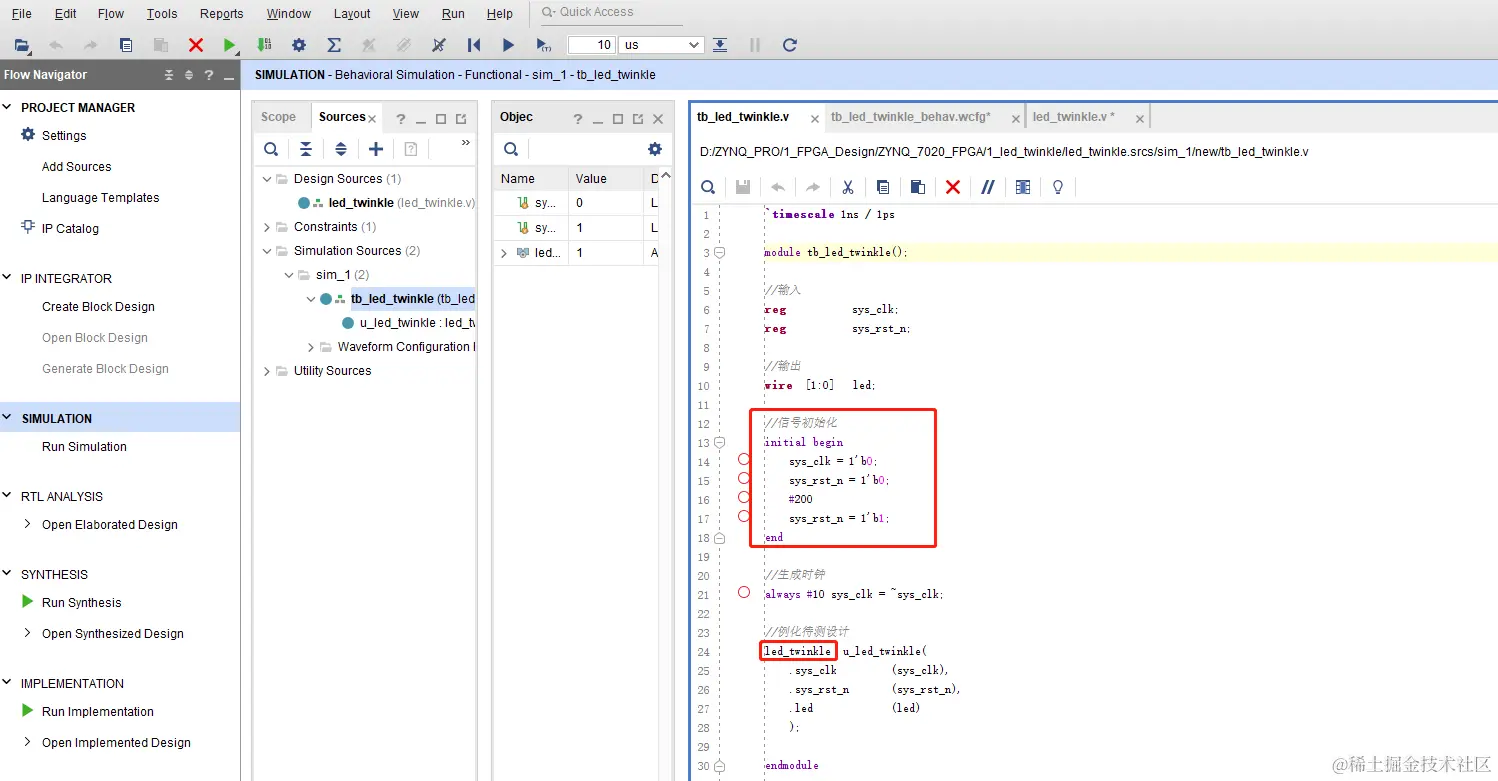Collapse the sim_1 folder
Screen dimensions: 1498x781
[289, 275]
